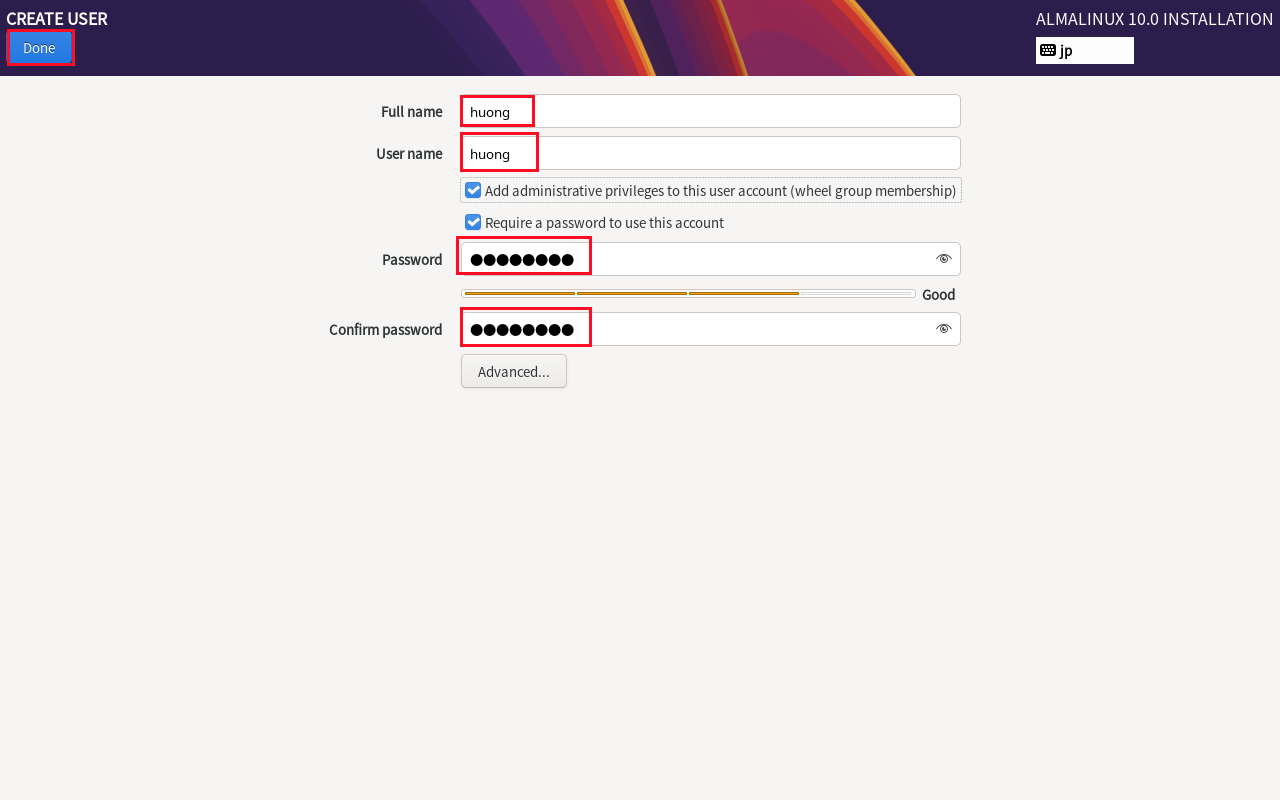Screen dimensions: 1280x800
Task: Click the Done button
Action: 40,48
